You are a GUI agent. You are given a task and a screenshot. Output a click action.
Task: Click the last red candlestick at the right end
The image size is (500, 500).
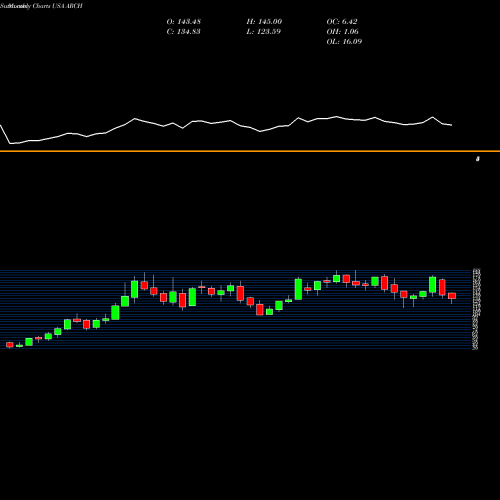[452, 296]
